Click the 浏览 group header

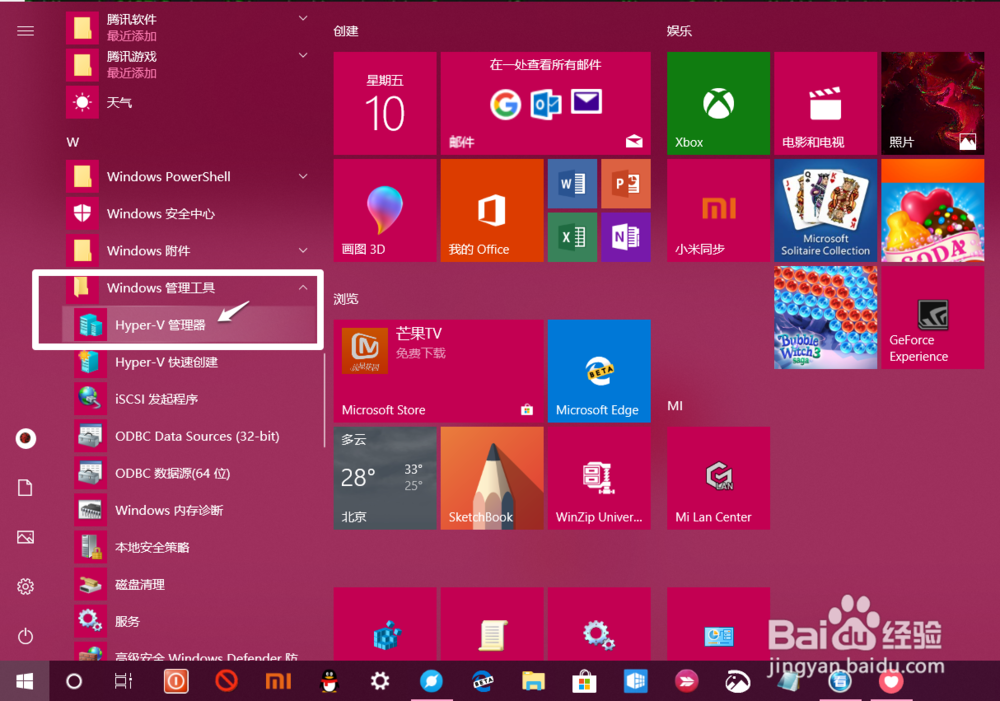coord(346,299)
